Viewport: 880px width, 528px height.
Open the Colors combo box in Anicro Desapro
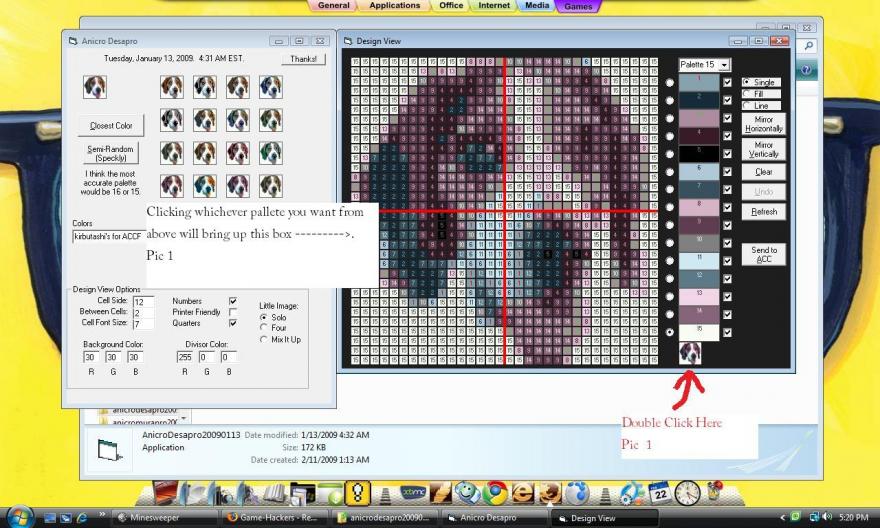point(107,236)
